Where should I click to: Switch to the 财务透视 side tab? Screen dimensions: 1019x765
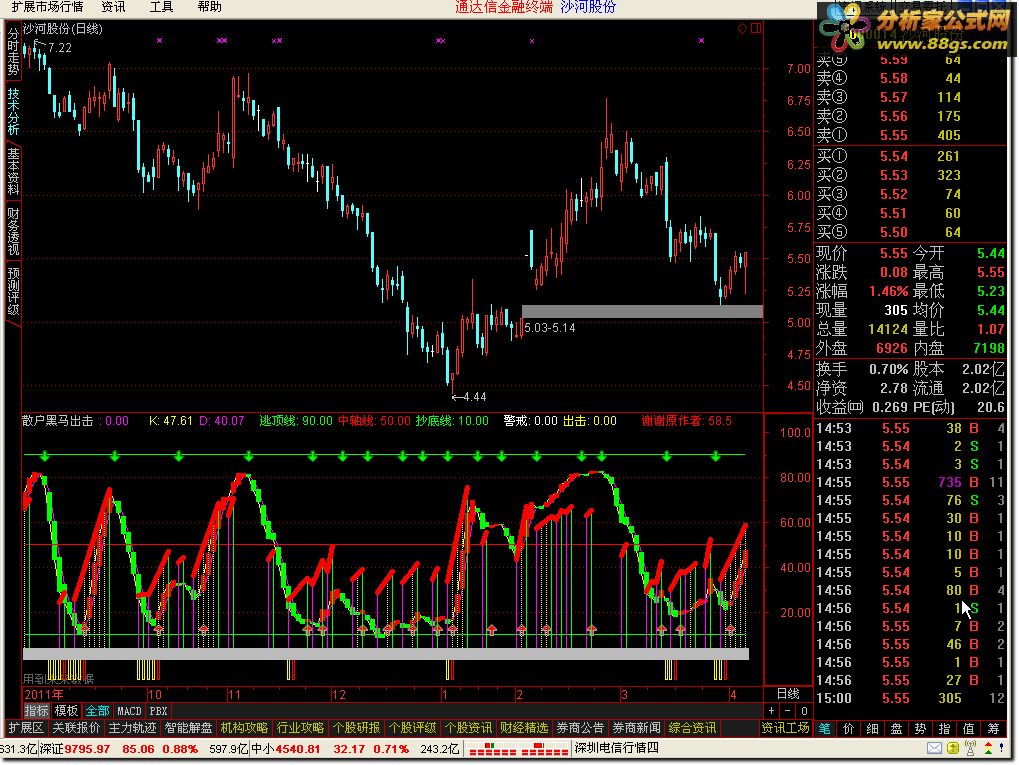pos(13,231)
